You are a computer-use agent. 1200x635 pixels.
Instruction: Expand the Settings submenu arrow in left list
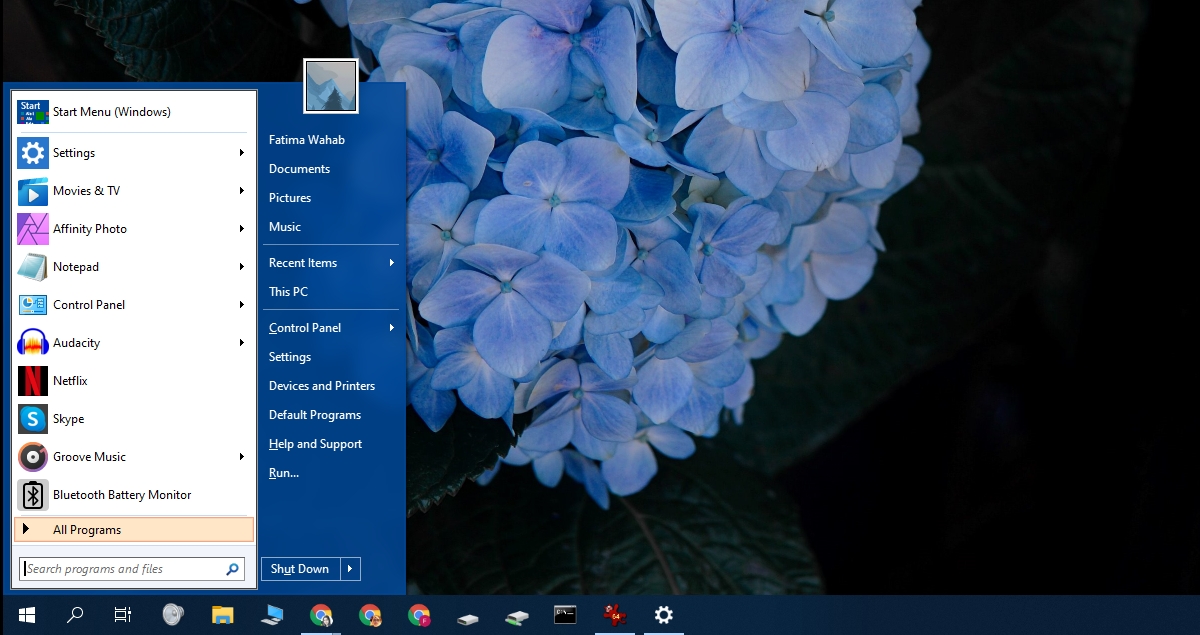tap(242, 153)
